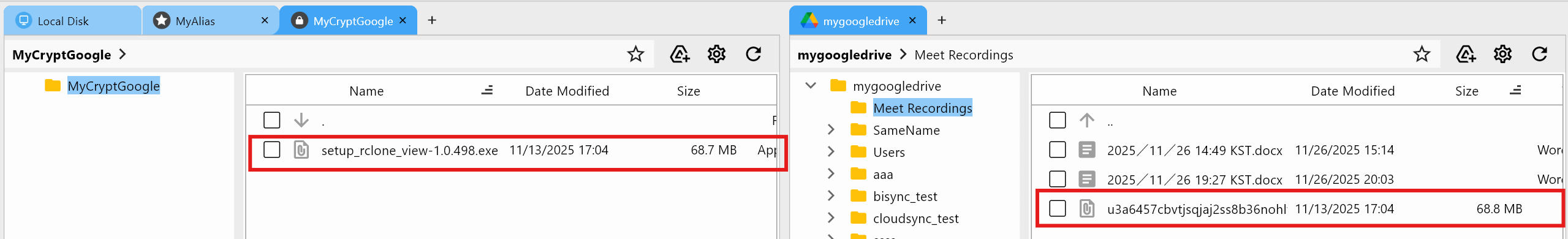This screenshot has width=1568, height=239.
Task: Select MyCryptGoogle in left folder tree
Action: coord(113,86)
